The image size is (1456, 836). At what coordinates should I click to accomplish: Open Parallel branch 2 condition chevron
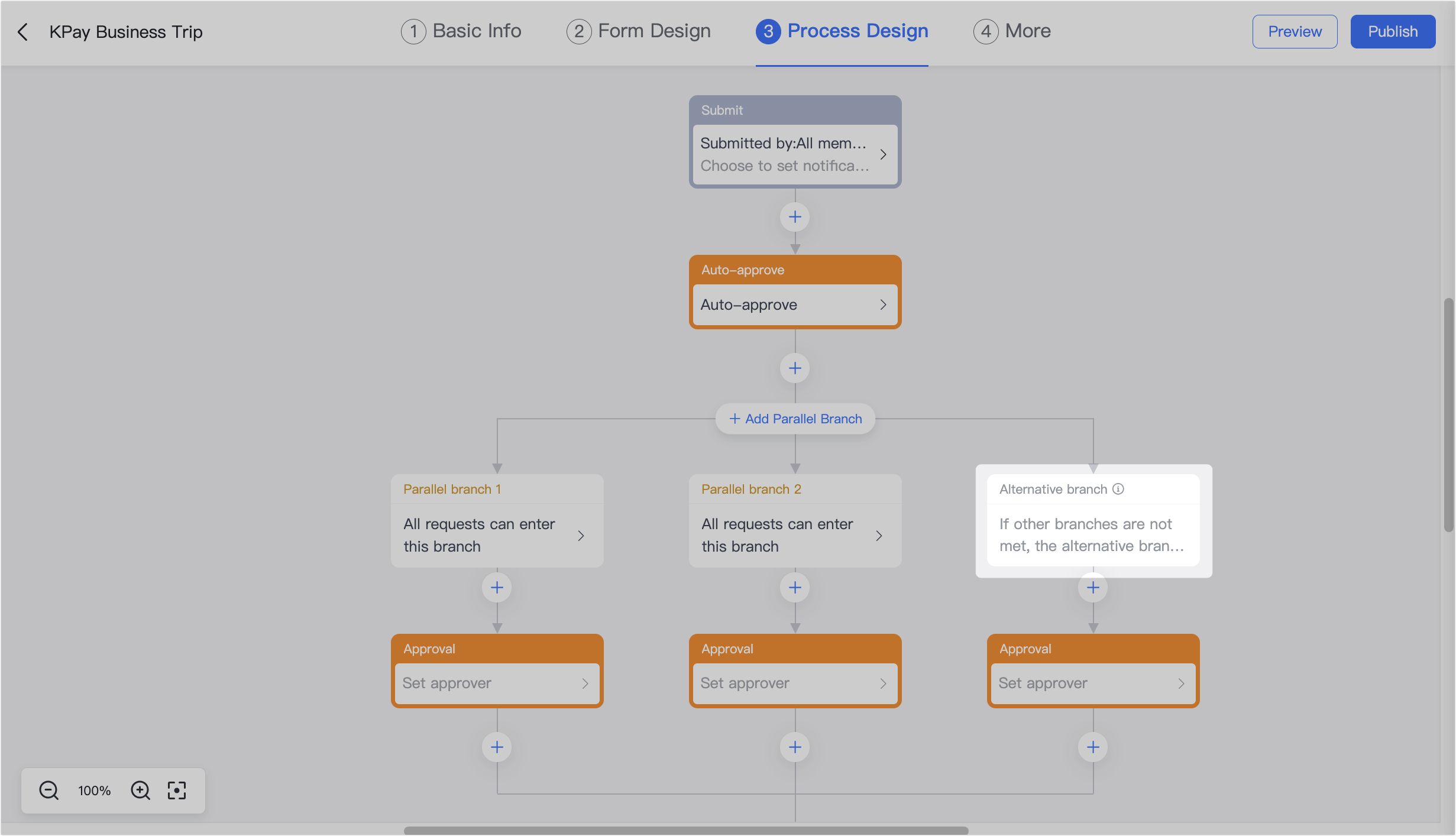(879, 536)
